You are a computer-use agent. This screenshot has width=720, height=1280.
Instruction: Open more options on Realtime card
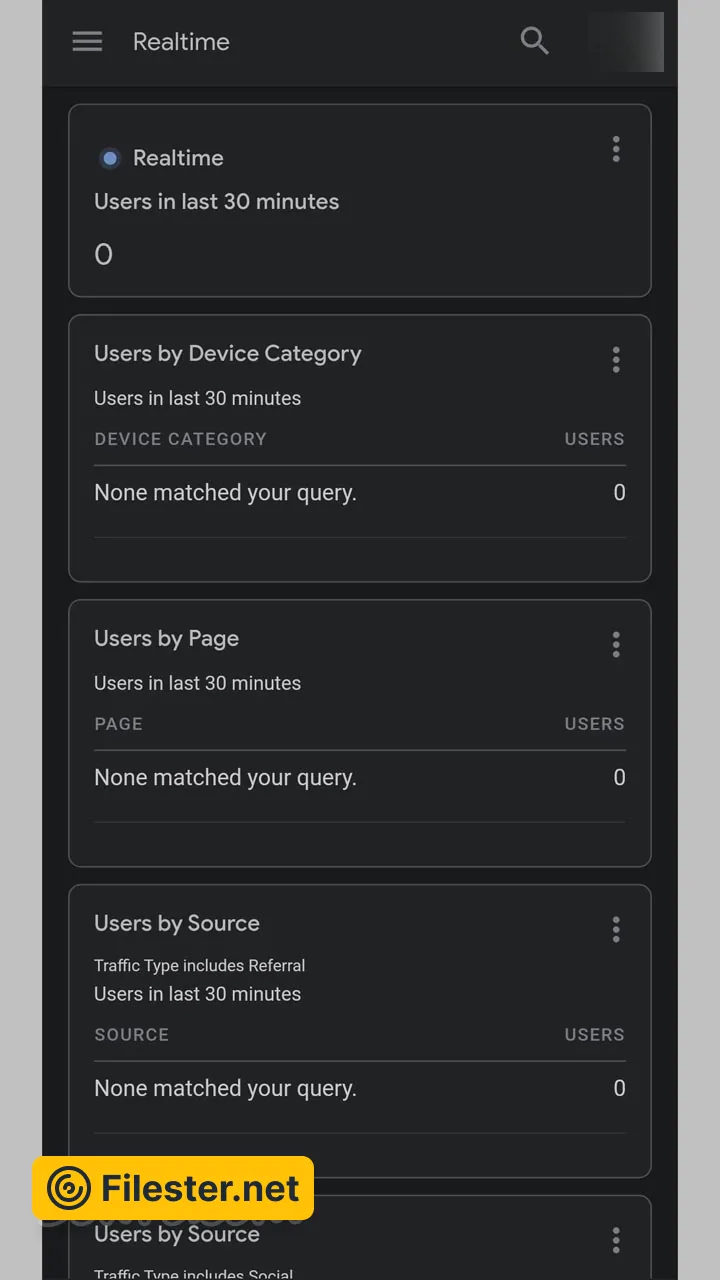616,150
